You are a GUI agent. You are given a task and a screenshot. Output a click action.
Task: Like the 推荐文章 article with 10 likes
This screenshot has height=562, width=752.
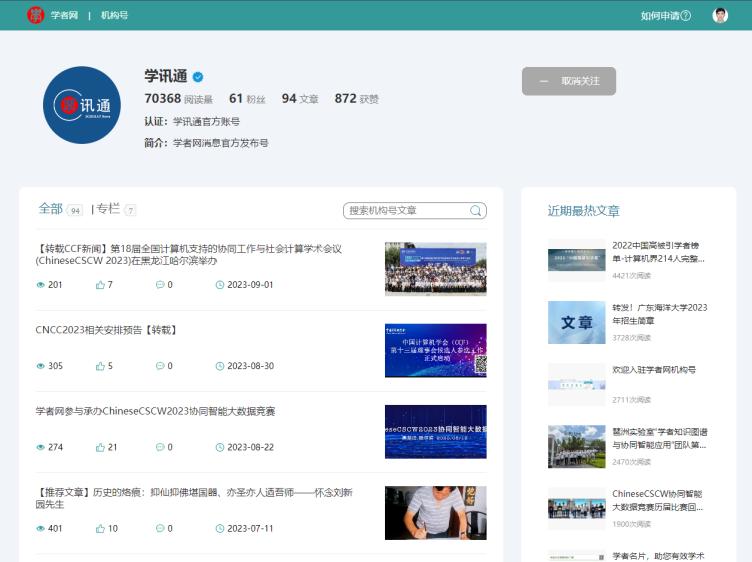click(101, 528)
